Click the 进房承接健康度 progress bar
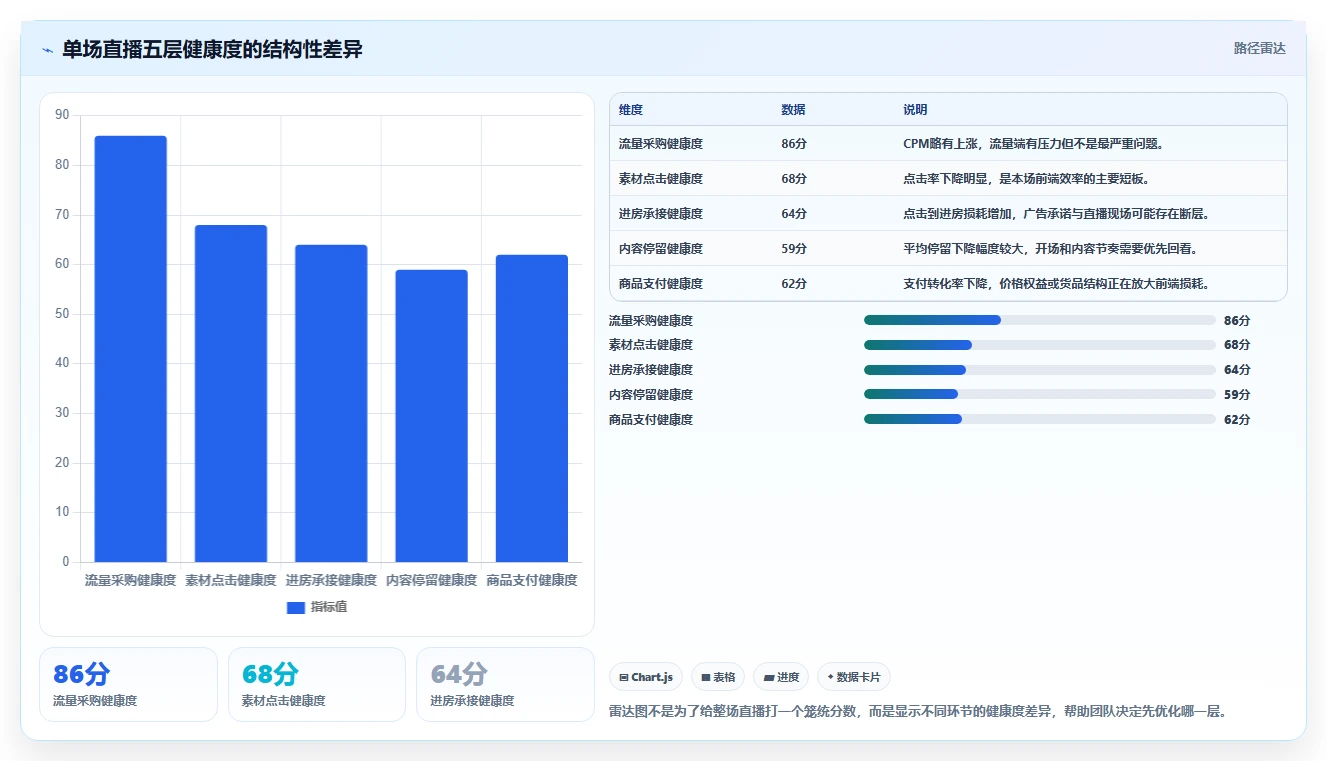 (1040, 370)
